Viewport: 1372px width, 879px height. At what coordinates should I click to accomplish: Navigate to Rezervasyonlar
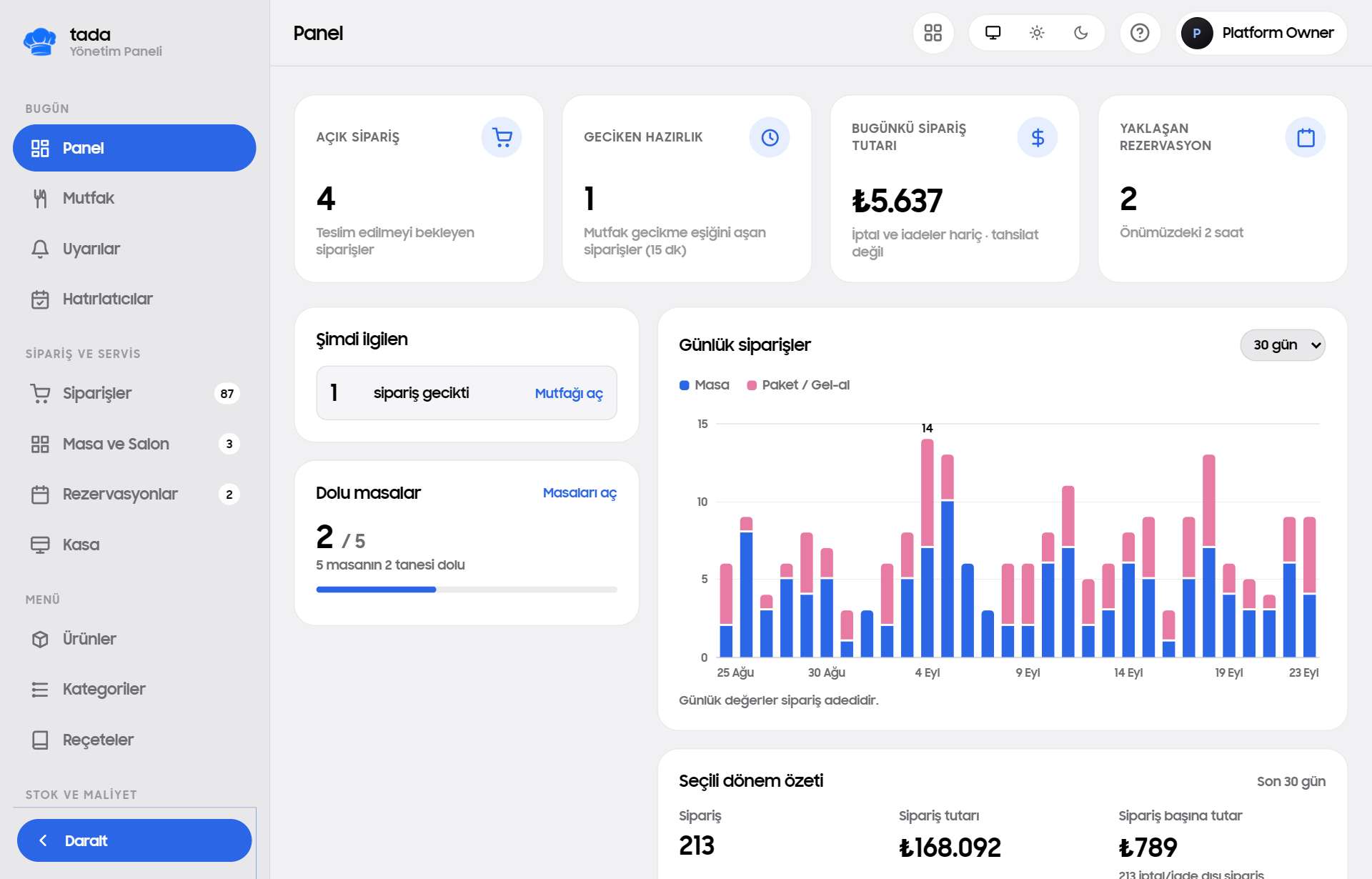coord(134,494)
